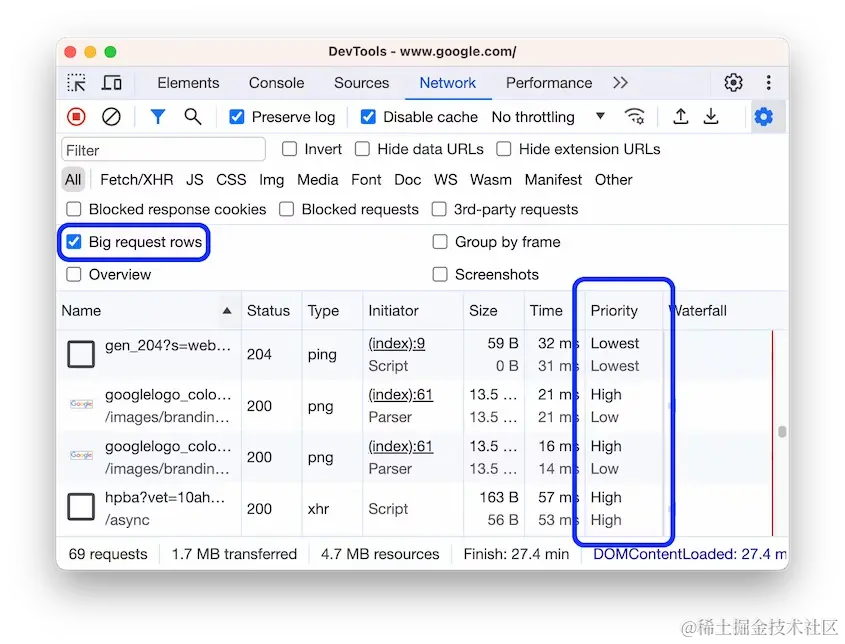The height and width of the screenshot is (644, 845).
Task: Filter by Img requests
Action: click(x=272, y=179)
